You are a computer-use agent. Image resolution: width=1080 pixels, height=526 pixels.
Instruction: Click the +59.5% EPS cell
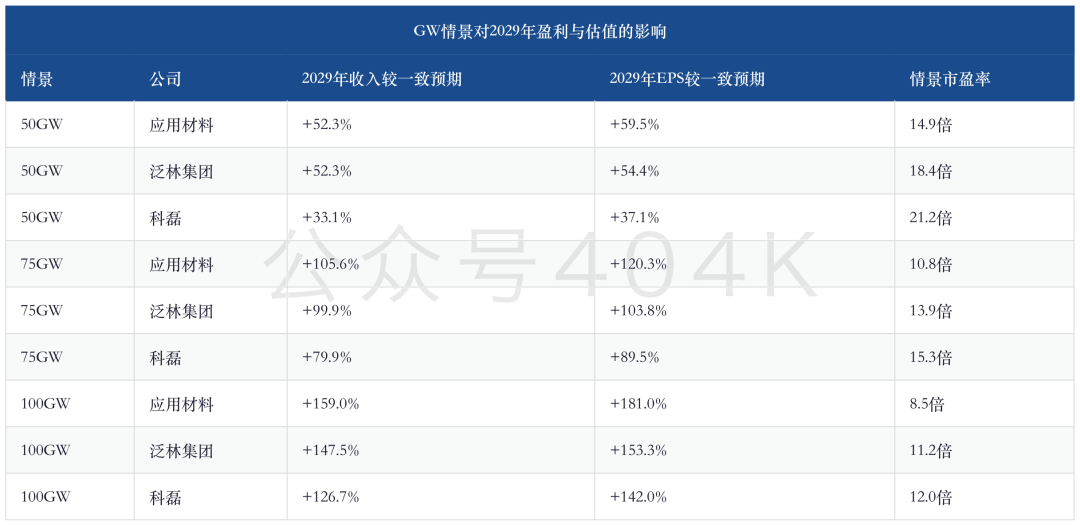click(634, 125)
